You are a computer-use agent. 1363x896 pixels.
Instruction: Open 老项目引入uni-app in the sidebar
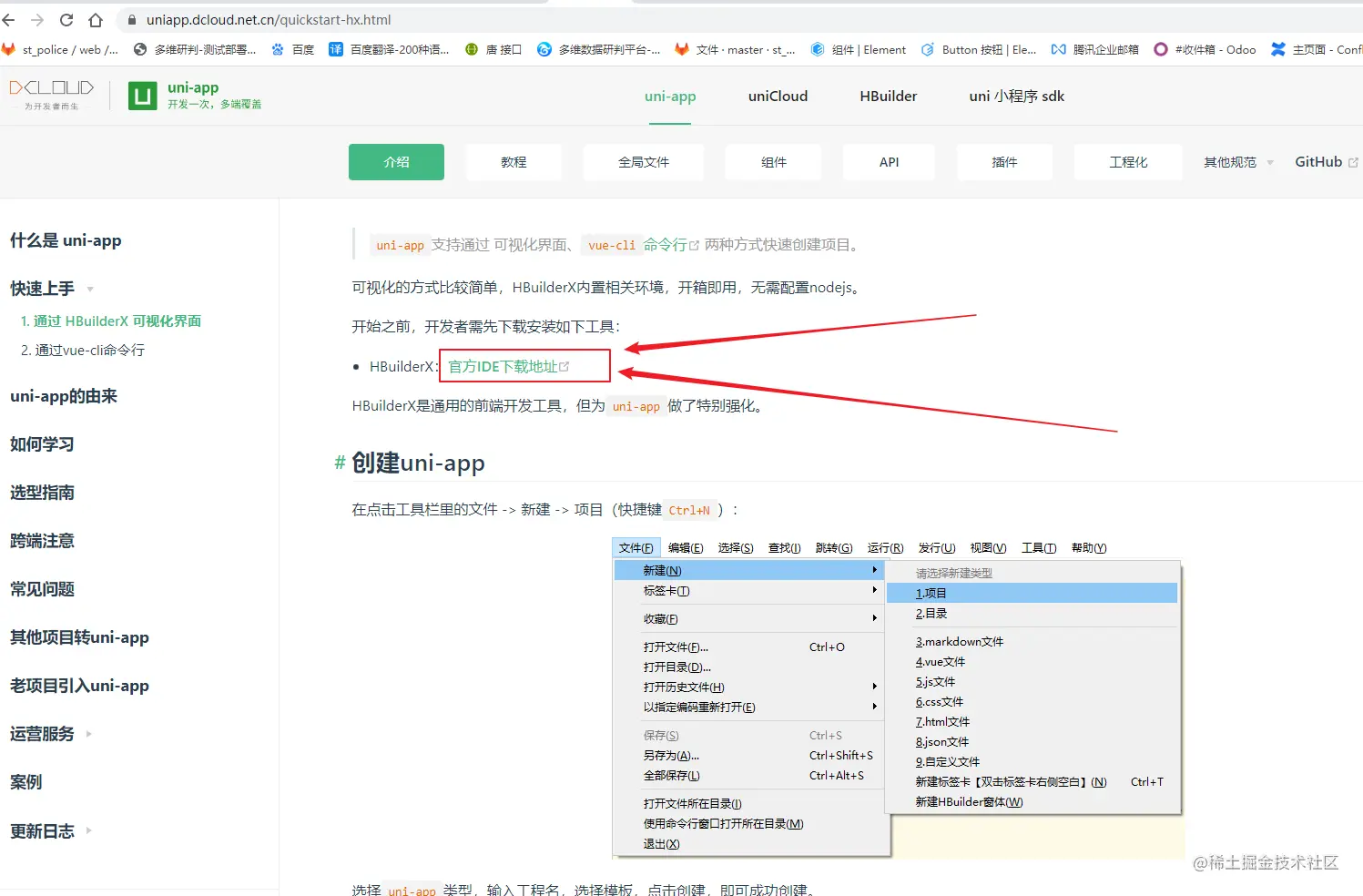(x=79, y=686)
